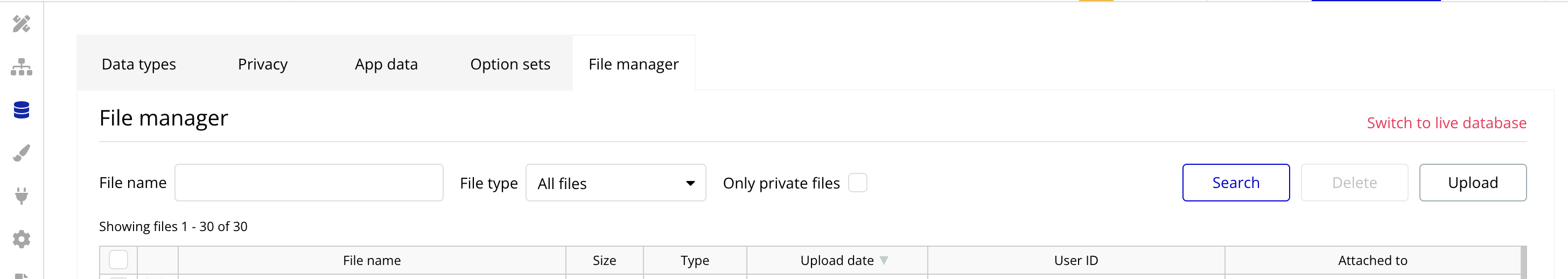The height and width of the screenshot is (279, 1568).
Task: Go to the App data tab
Action: coord(386,64)
